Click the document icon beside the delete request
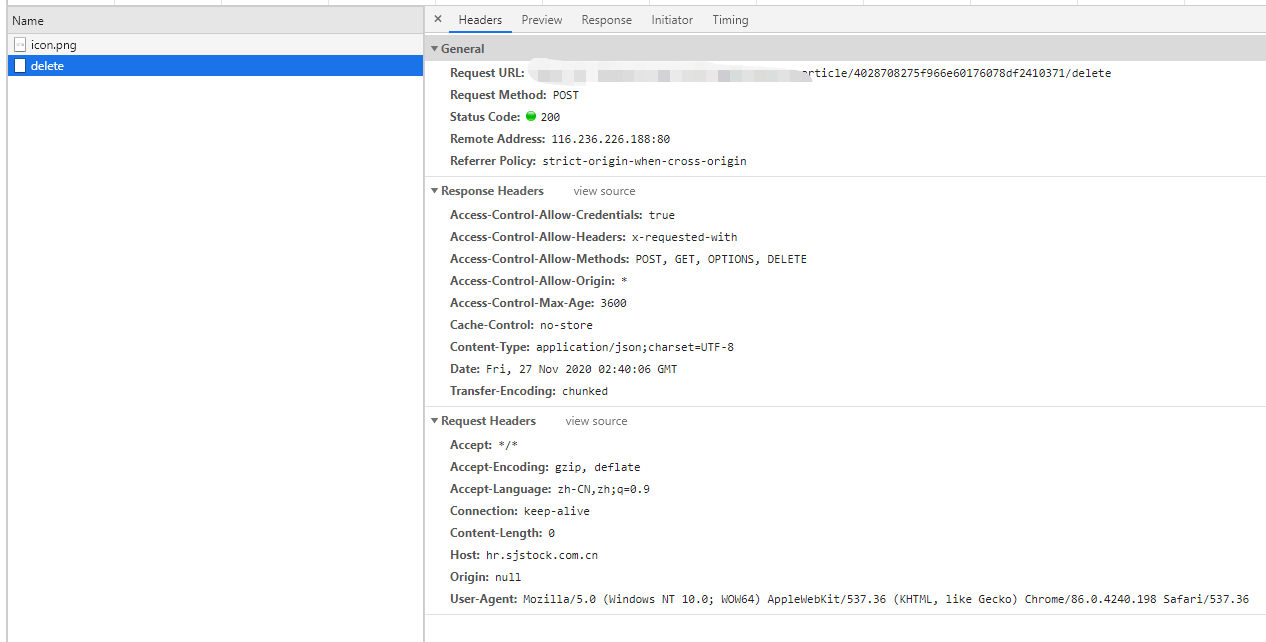 [19, 65]
